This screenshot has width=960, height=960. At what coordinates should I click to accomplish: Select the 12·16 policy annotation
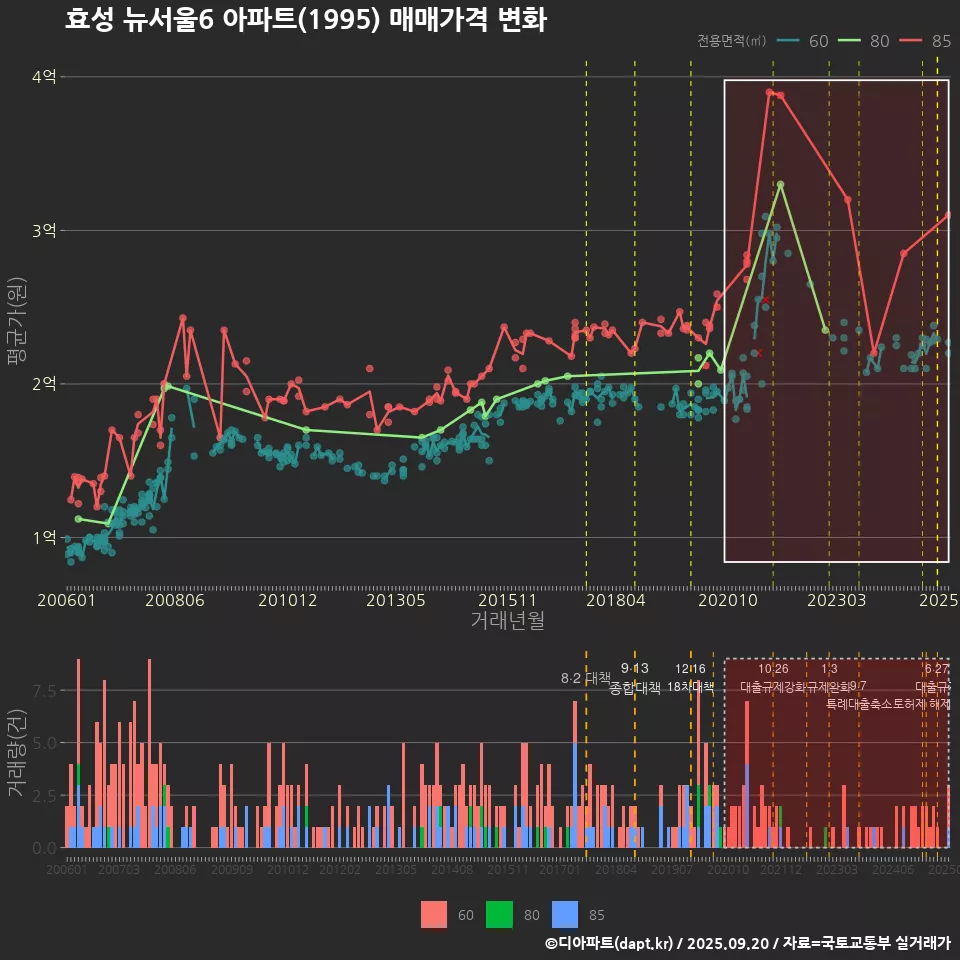click(690, 678)
